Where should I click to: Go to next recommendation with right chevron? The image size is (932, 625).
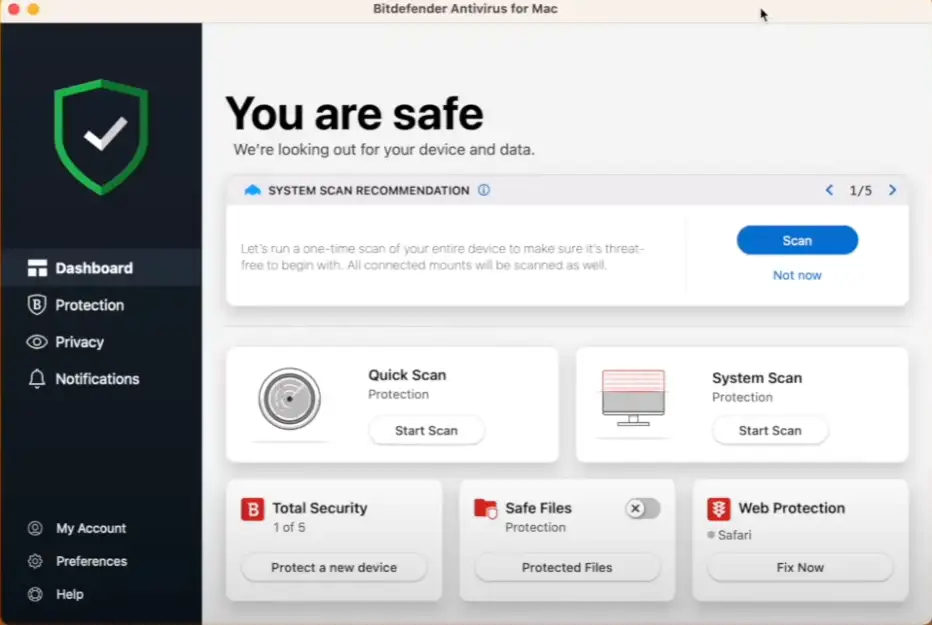[892, 190]
